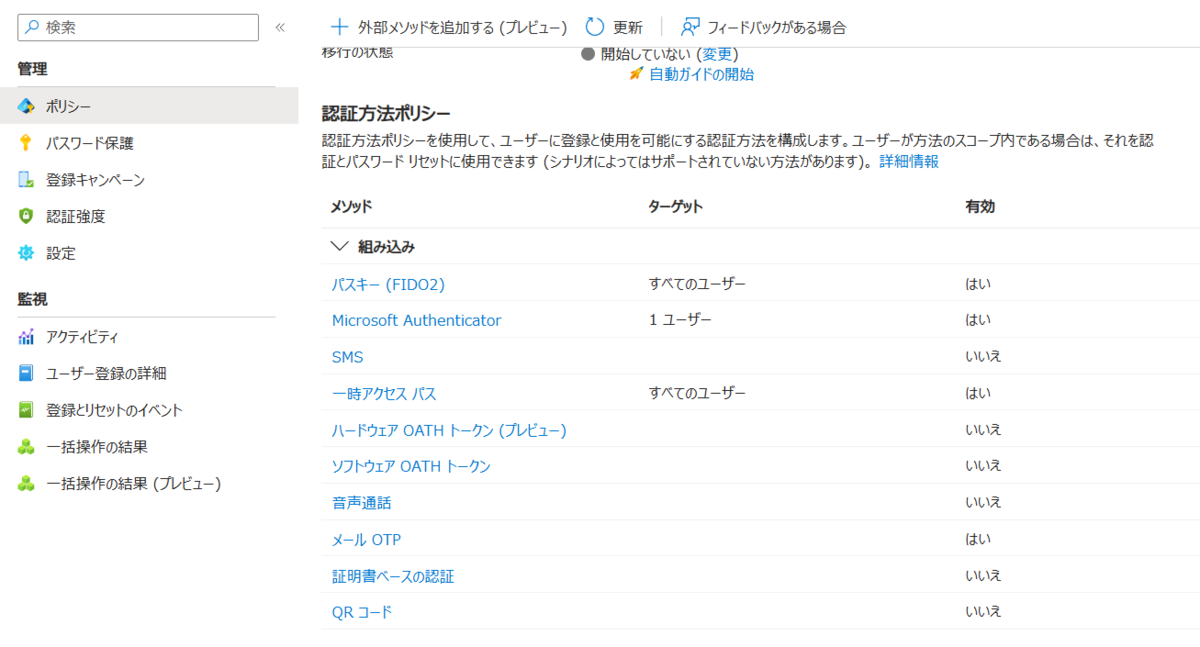Click いいえ in the SMS row

[983, 357]
